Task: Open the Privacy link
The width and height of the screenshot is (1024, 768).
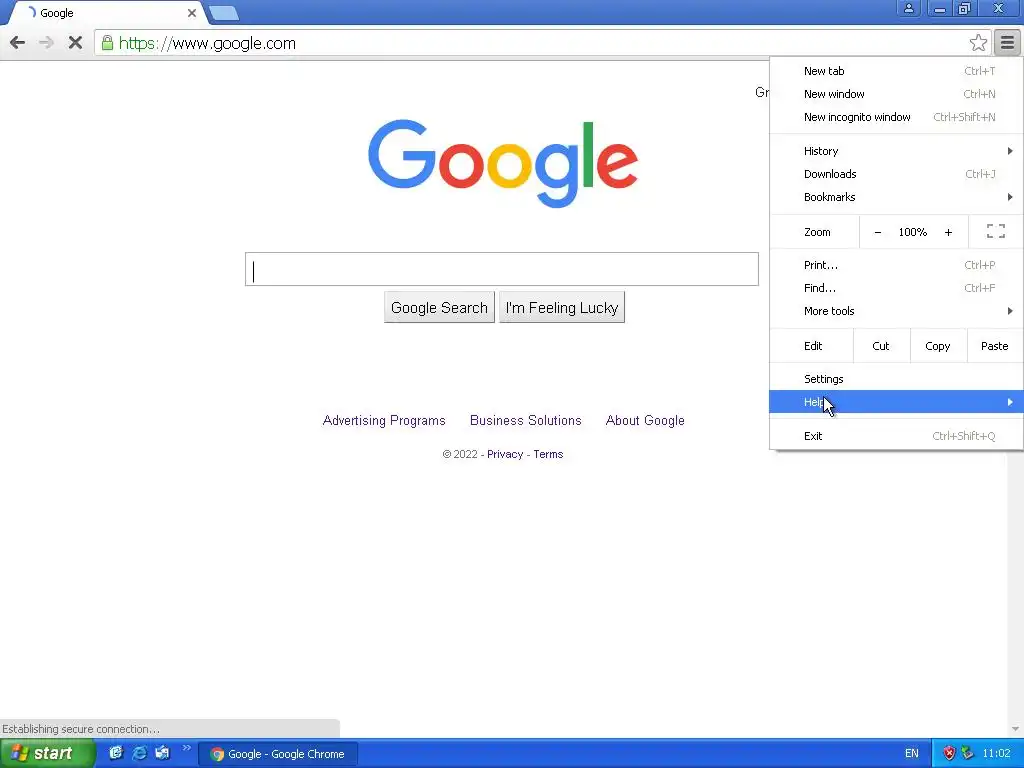Action: tap(505, 454)
